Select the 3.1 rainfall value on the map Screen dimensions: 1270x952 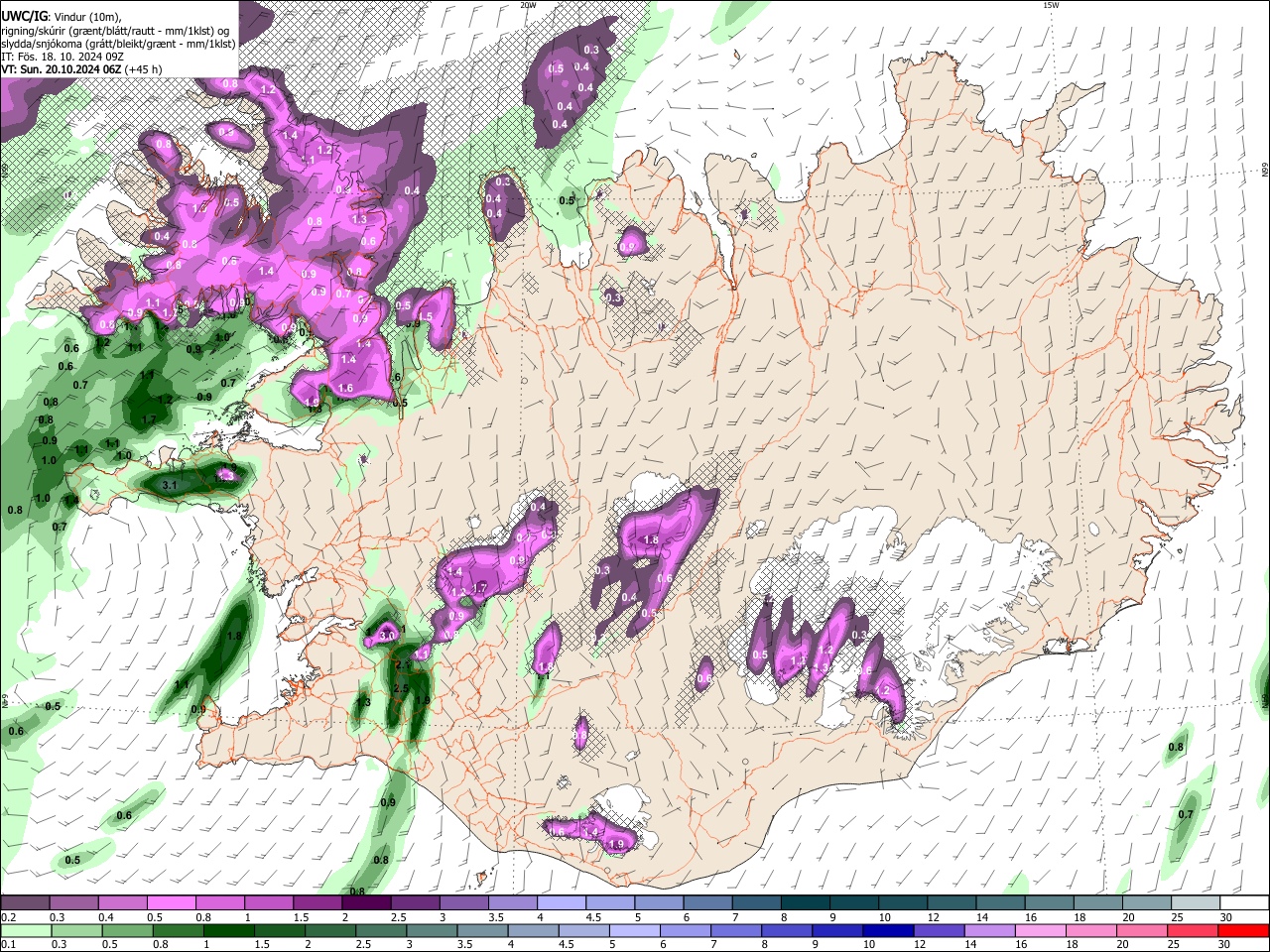point(169,485)
